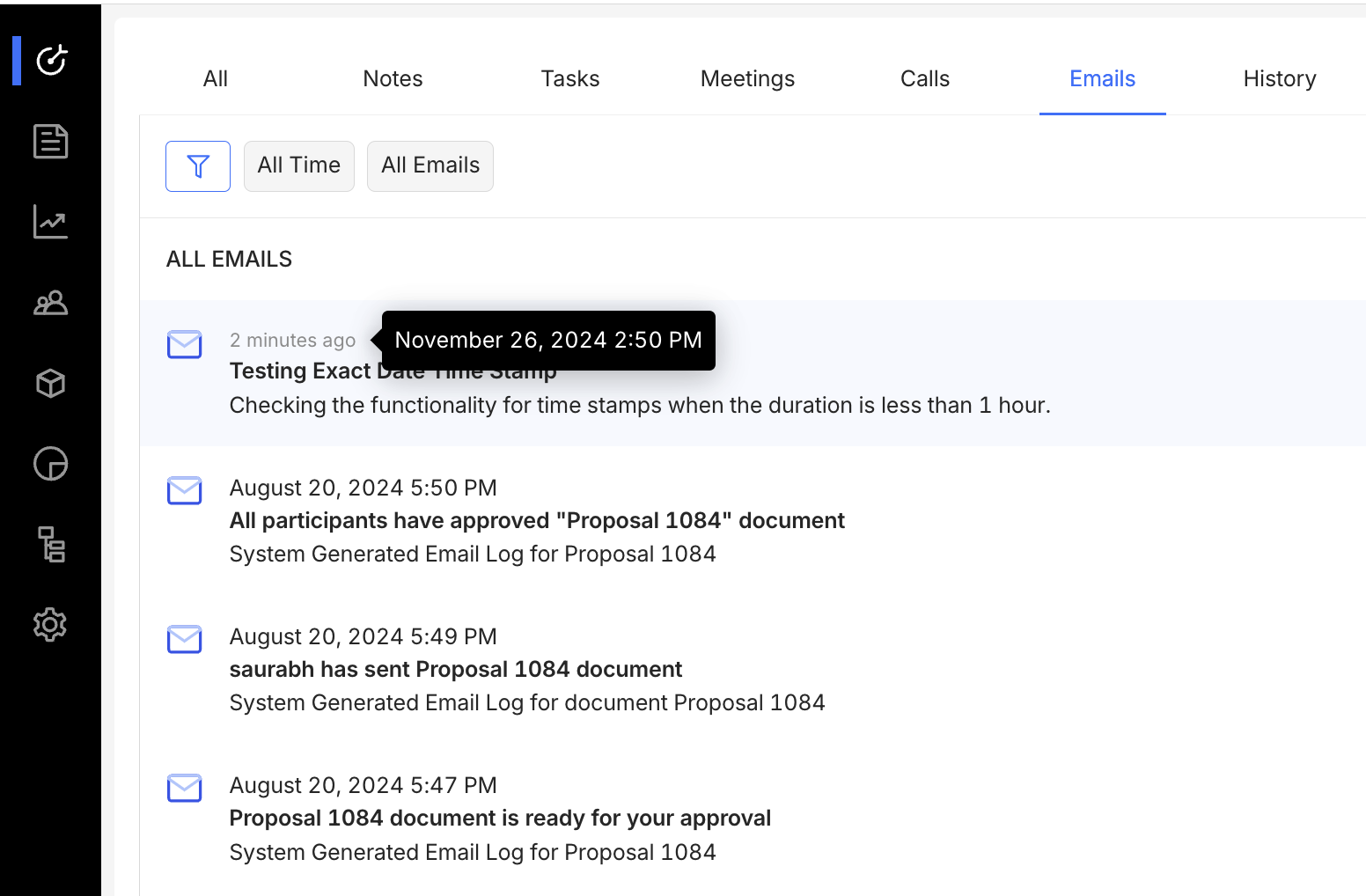Open the products cube icon in sidebar
The height and width of the screenshot is (896, 1366).
point(51,384)
